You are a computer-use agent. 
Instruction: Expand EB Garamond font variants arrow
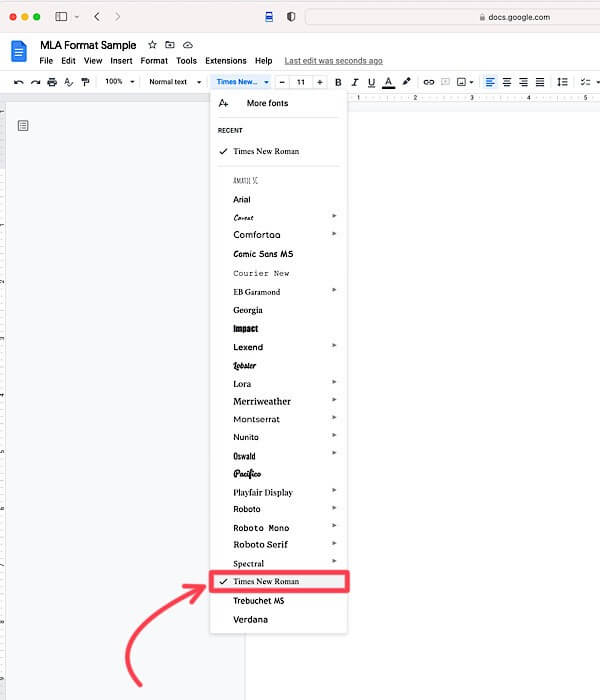pyautogui.click(x=334, y=290)
